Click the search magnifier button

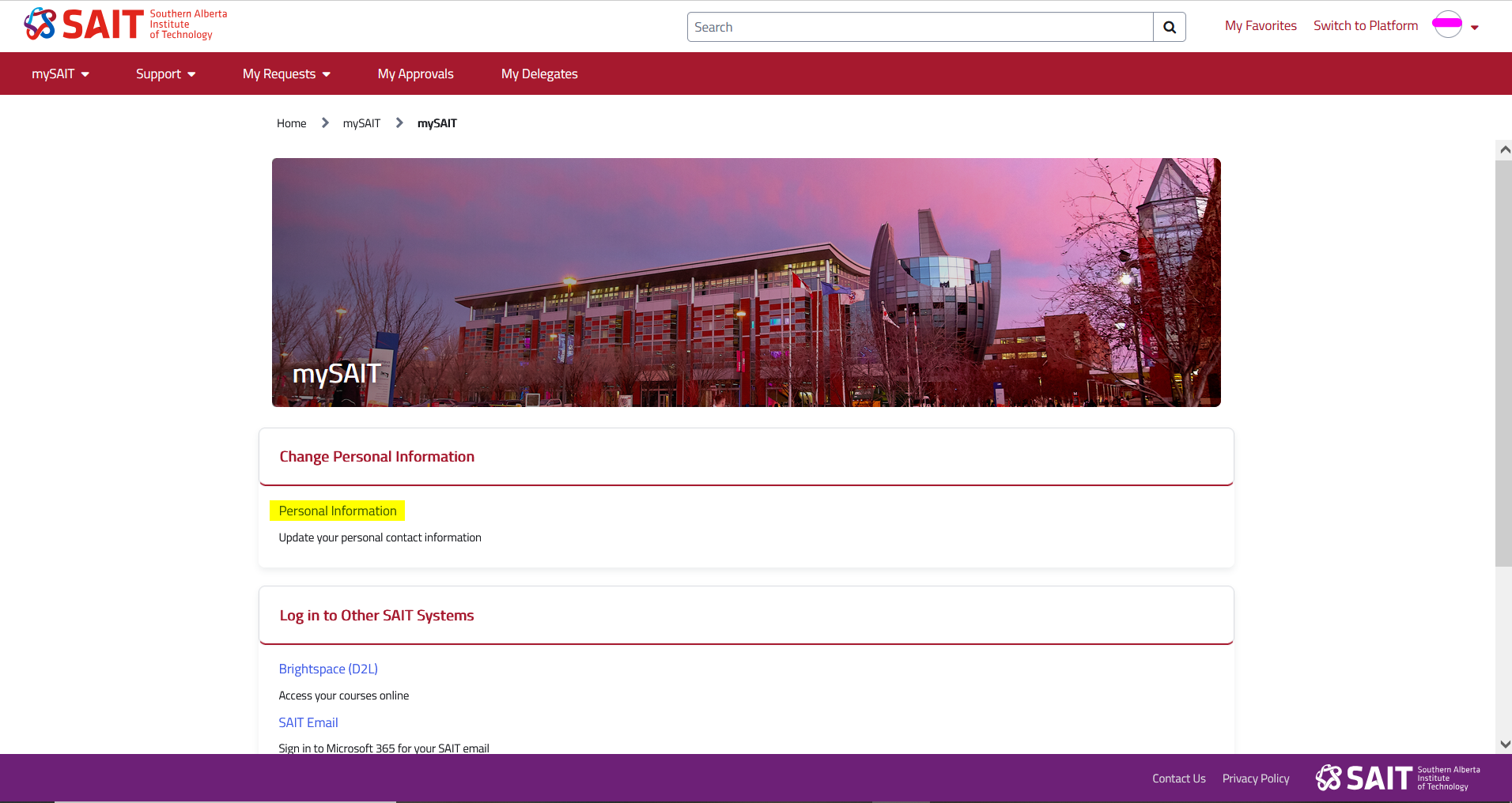coord(1170,27)
